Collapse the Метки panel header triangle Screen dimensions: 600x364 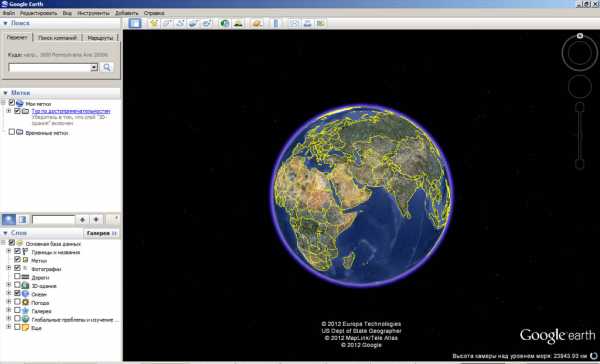[5, 93]
